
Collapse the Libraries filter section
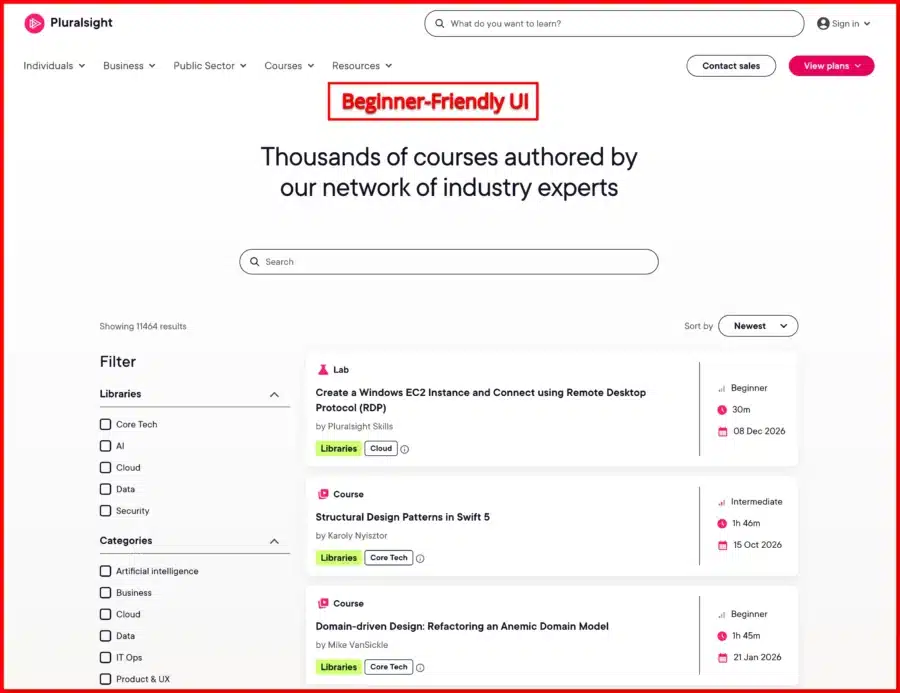point(275,394)
